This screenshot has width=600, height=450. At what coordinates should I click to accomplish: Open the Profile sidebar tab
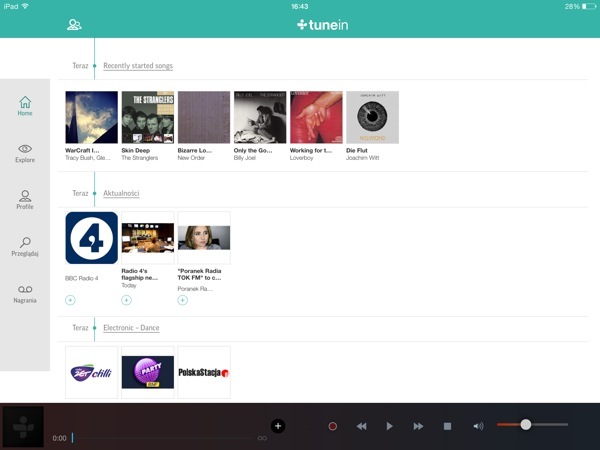click(25, 200)
